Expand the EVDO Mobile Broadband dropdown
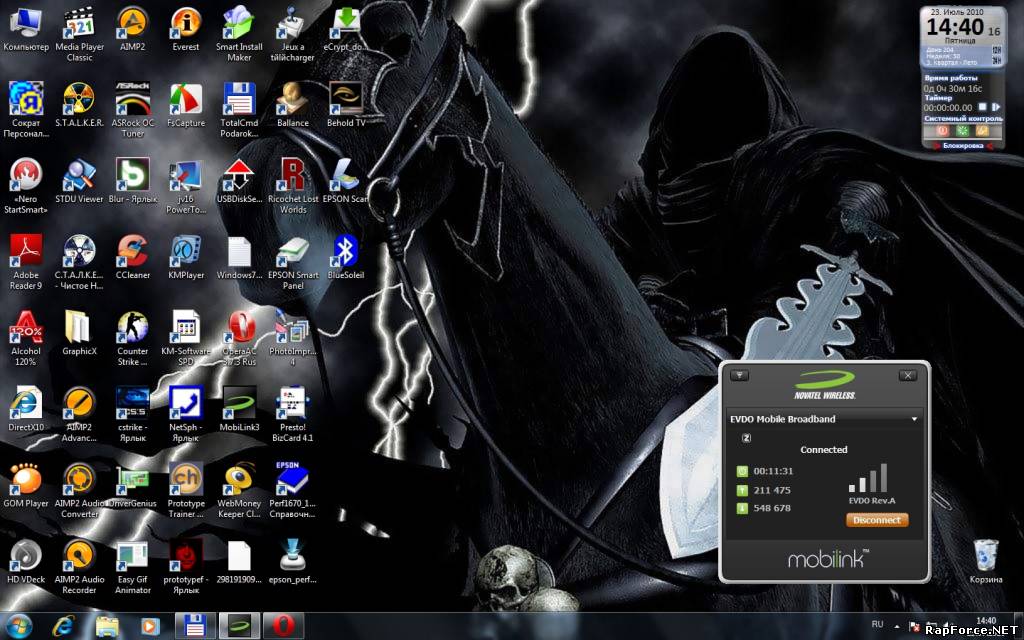This screenshot has width=1024, height=640. pos(914,419)
